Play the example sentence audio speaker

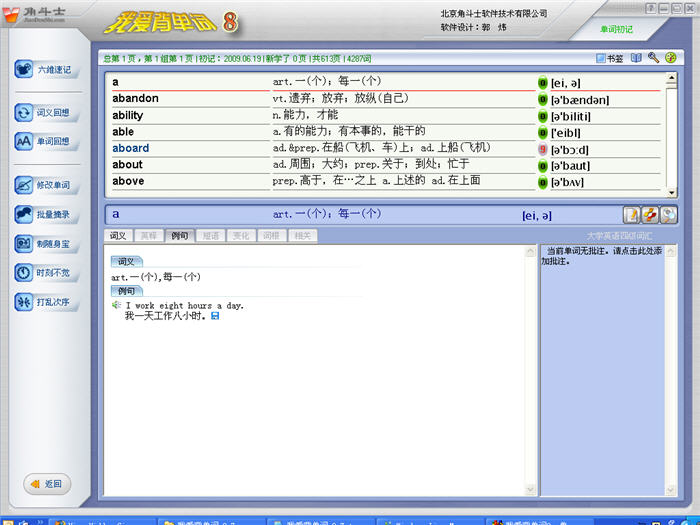[x=117, y=305]
